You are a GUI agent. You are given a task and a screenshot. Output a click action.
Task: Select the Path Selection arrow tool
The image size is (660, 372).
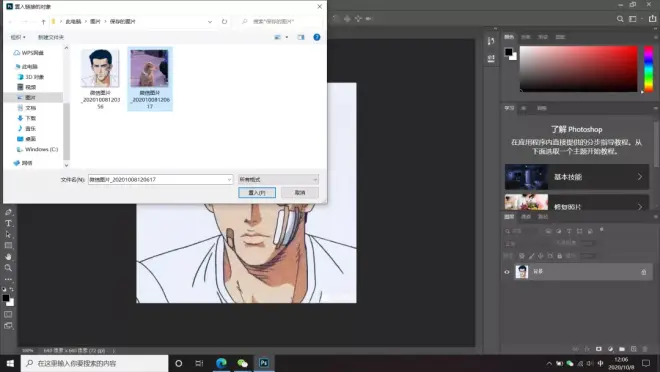[x=8, y=234]
